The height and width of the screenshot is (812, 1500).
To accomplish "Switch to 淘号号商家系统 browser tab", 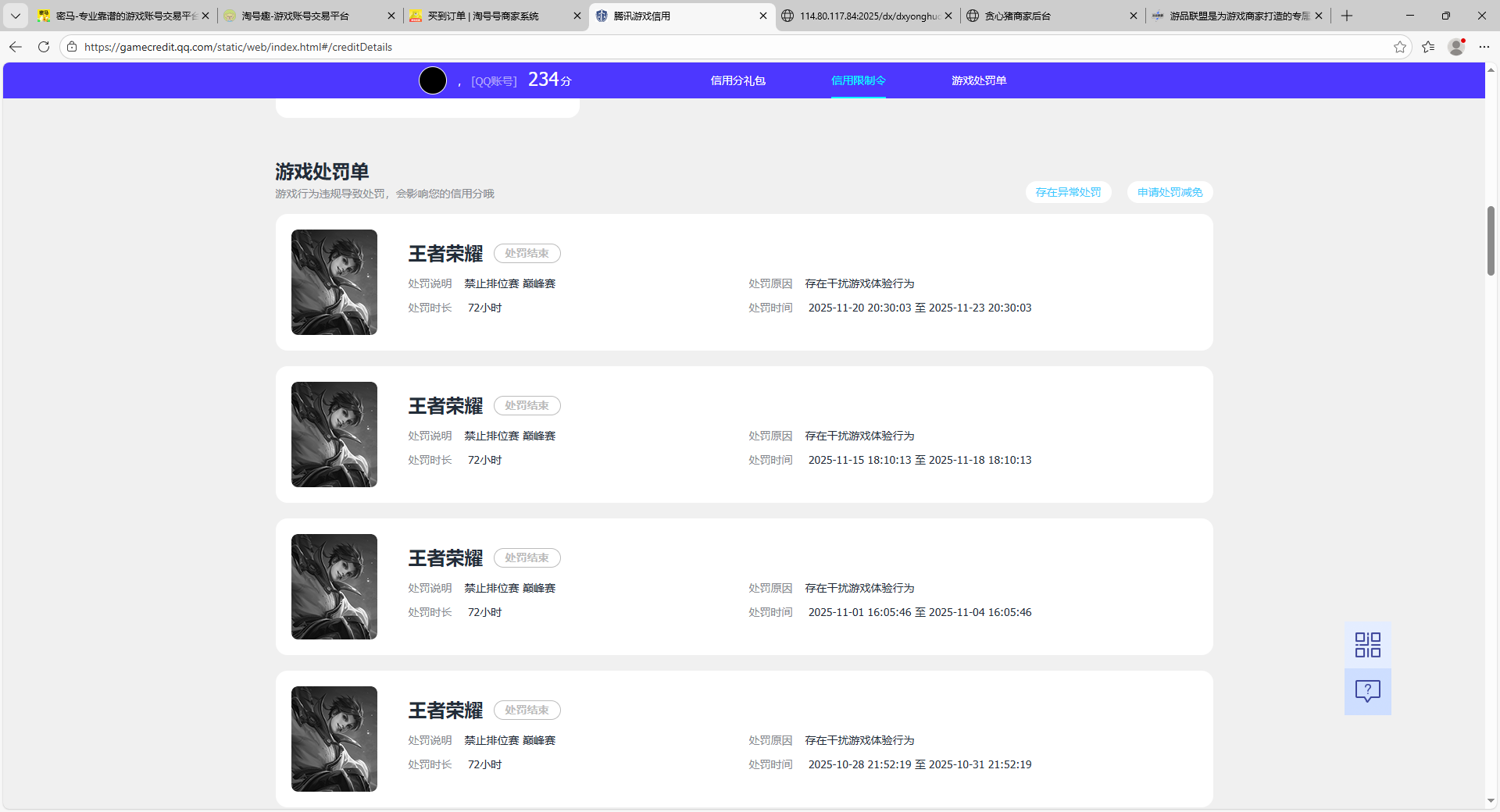I will [x=484, y=16].
